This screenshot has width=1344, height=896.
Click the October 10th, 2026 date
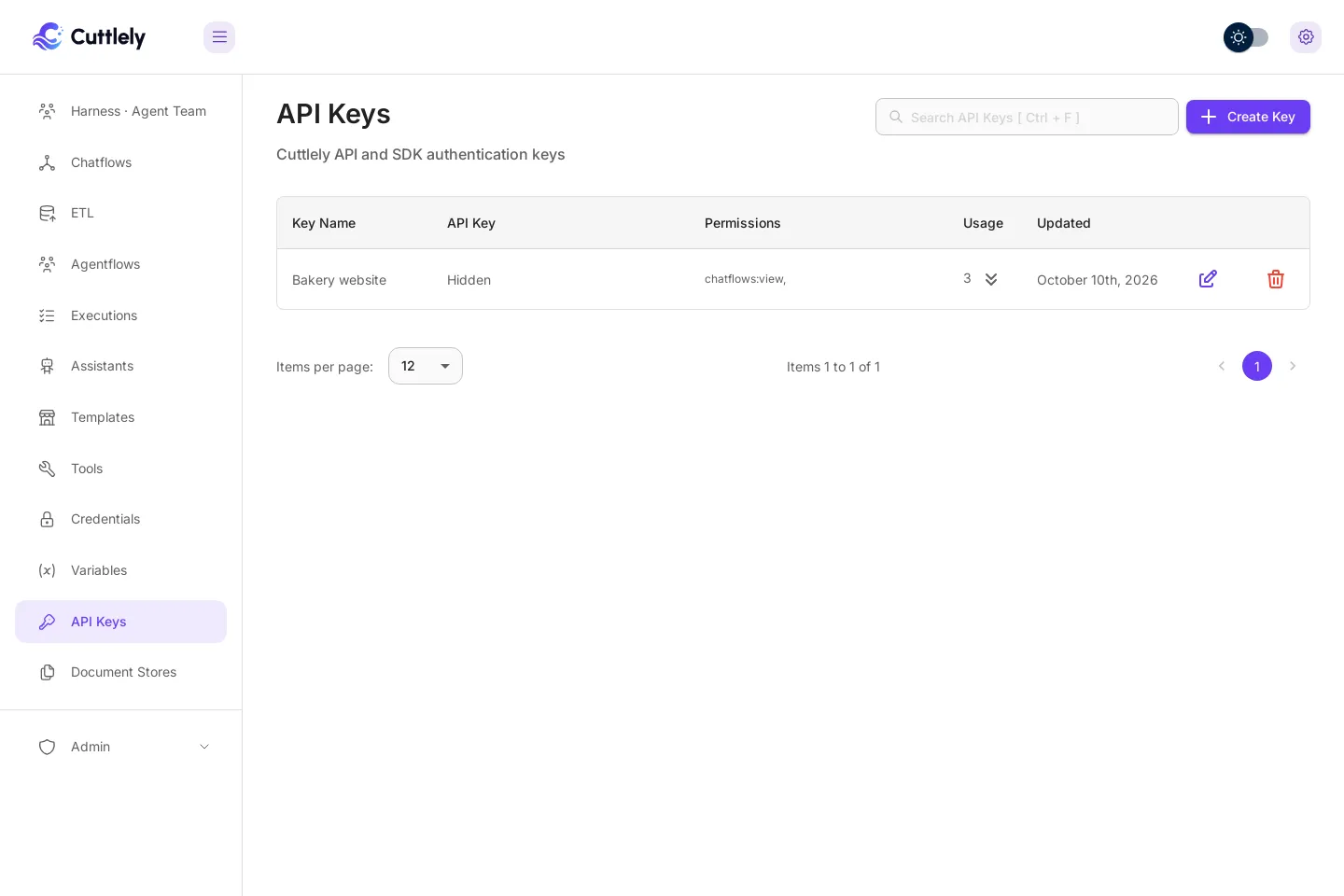click(1097, 280)
